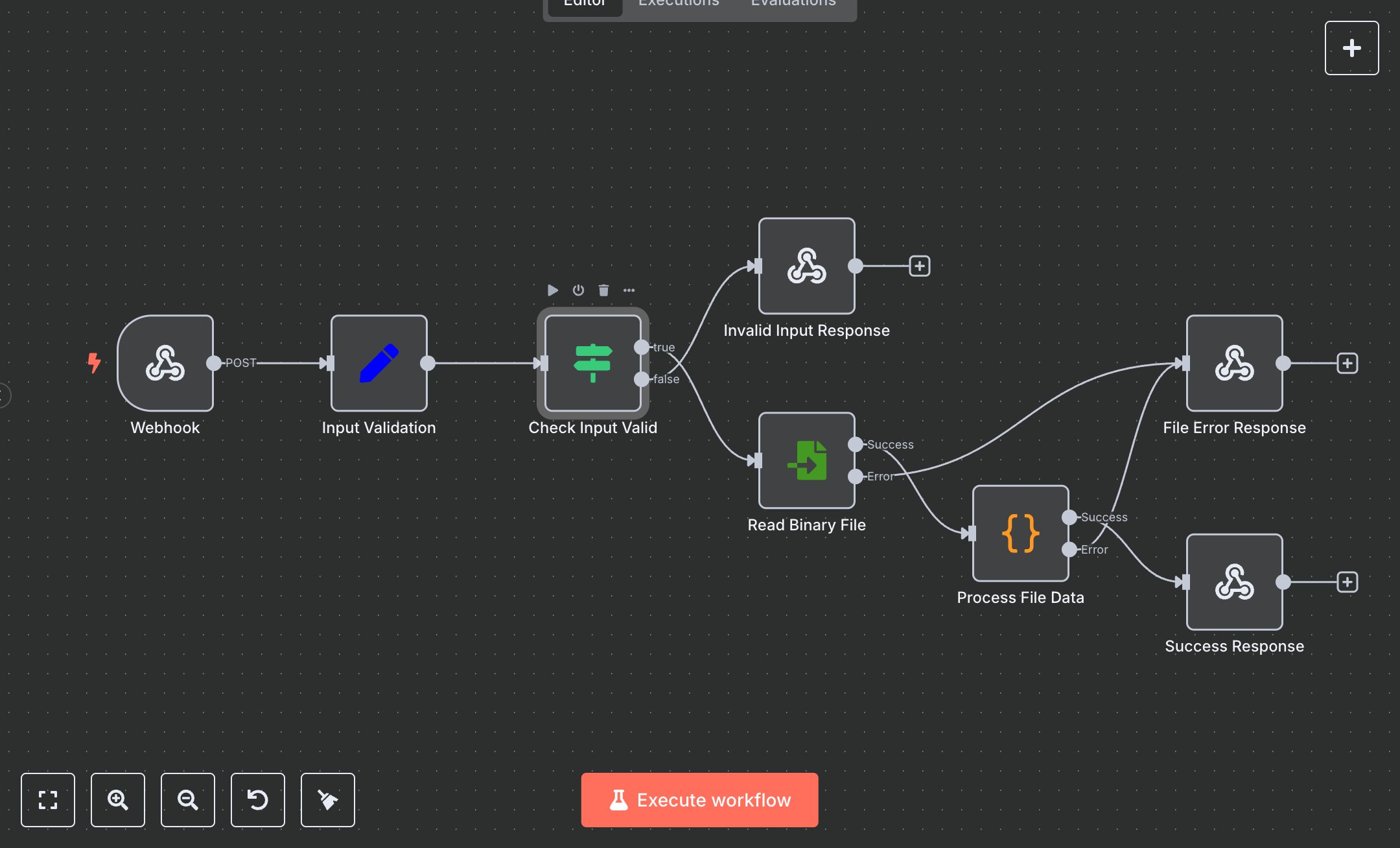Open the Invalid Input Response node
This screenshot has height=848, width=1400.
(x=806, y=266)
